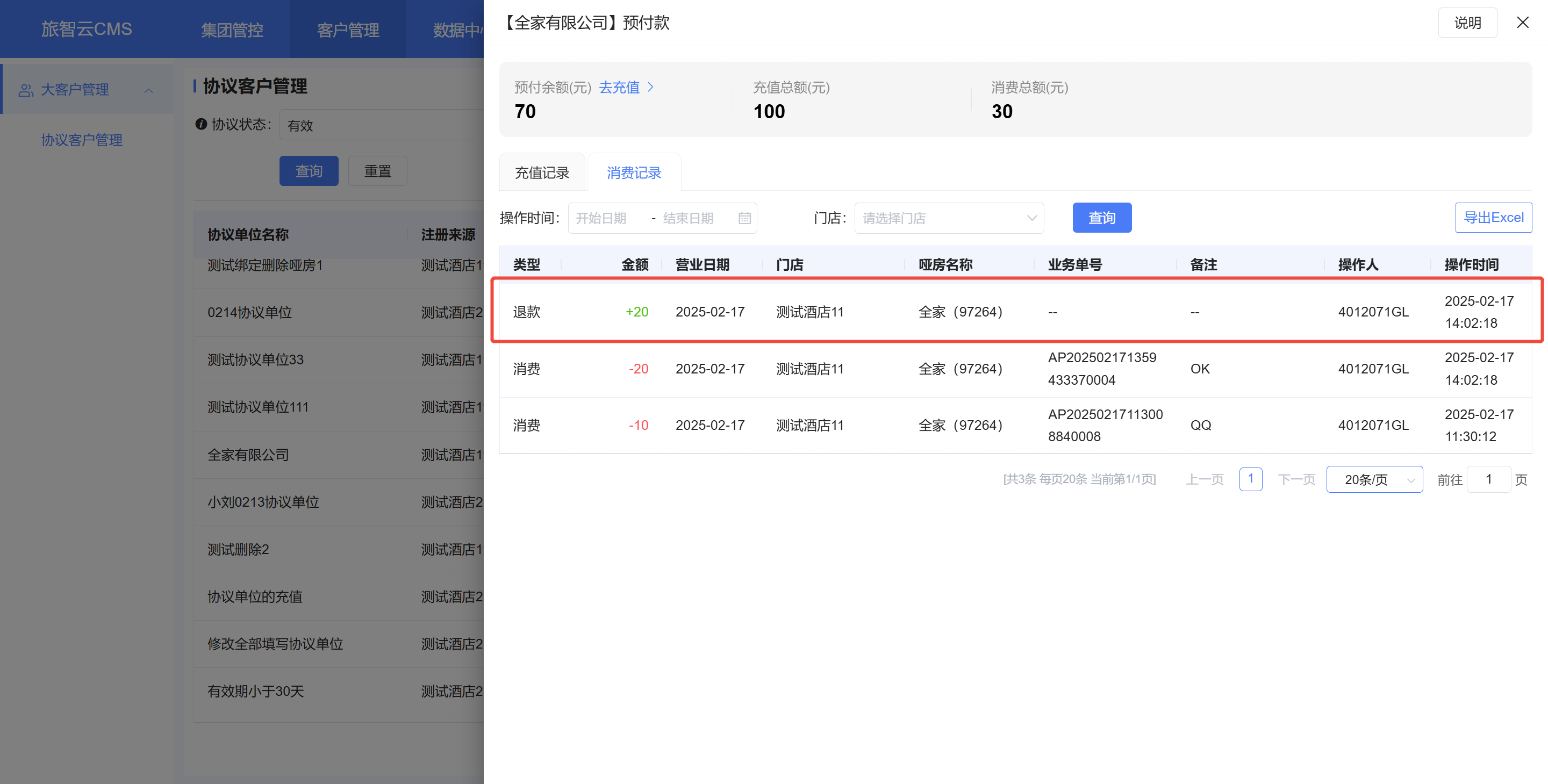1548x784 pixels.
Task: Click the 导出Excel button
Action: (1493, 218)
